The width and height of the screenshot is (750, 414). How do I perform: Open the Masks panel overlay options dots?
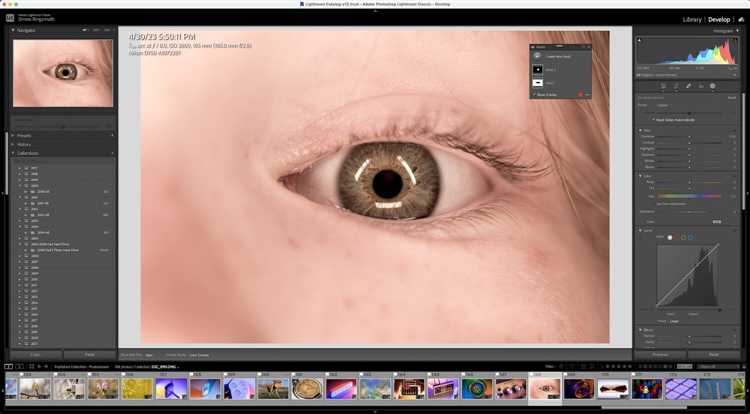coord(587,95)
